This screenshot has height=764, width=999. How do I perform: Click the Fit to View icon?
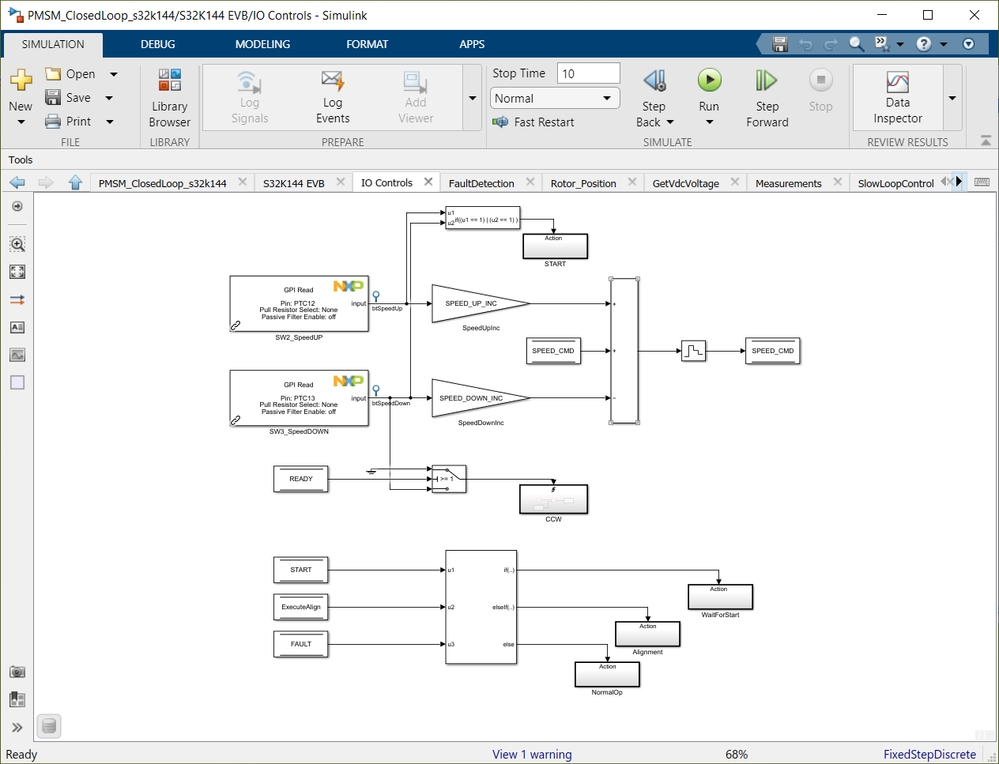click(x=17, y=272)
